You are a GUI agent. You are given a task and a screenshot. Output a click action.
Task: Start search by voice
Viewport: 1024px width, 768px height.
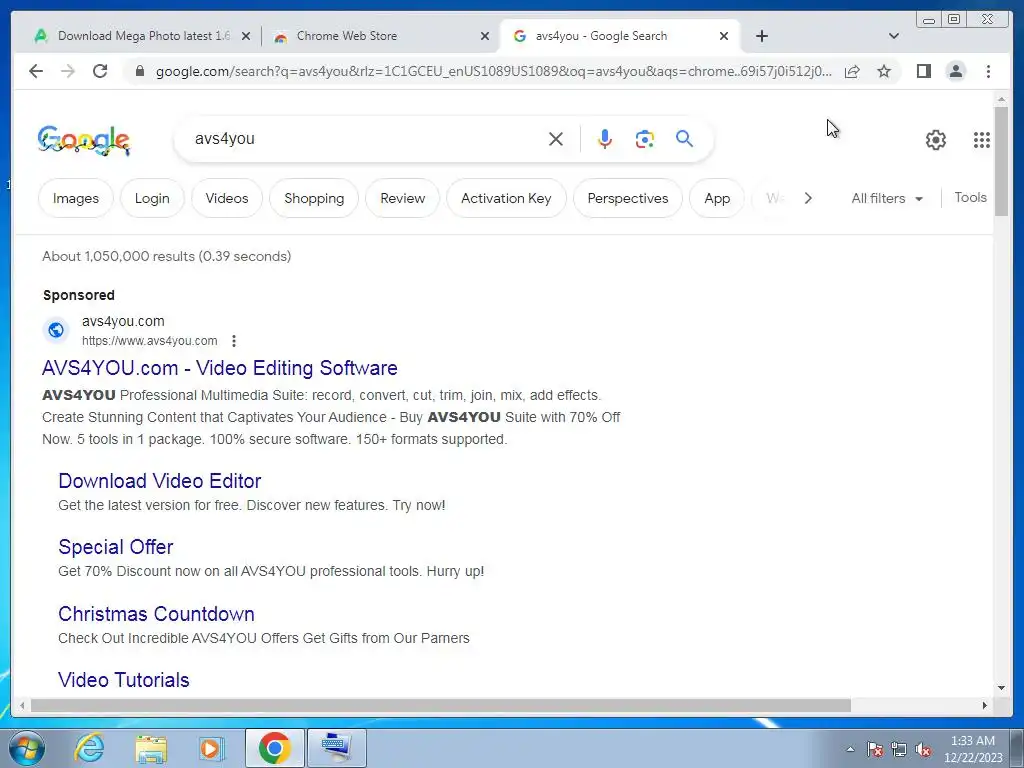605,139
